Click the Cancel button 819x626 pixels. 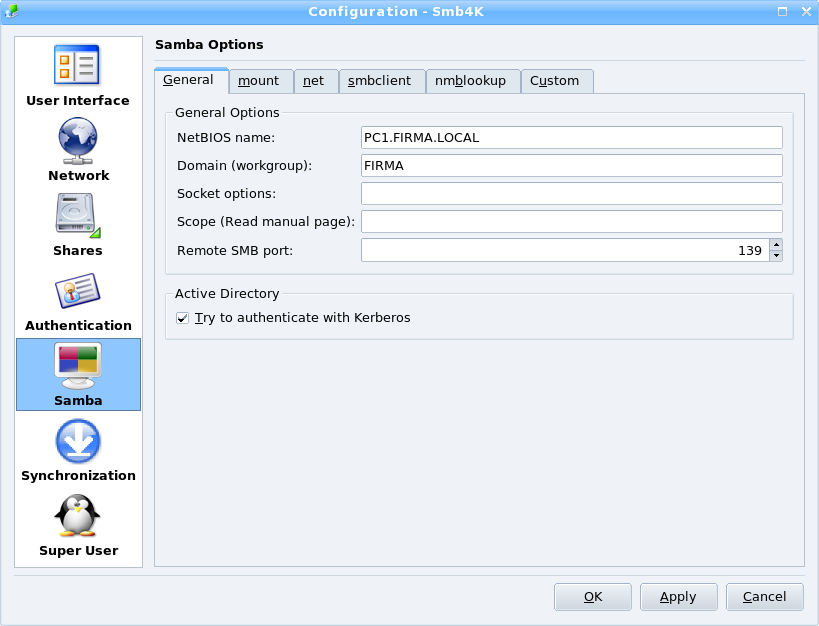[x=765, y=597]
